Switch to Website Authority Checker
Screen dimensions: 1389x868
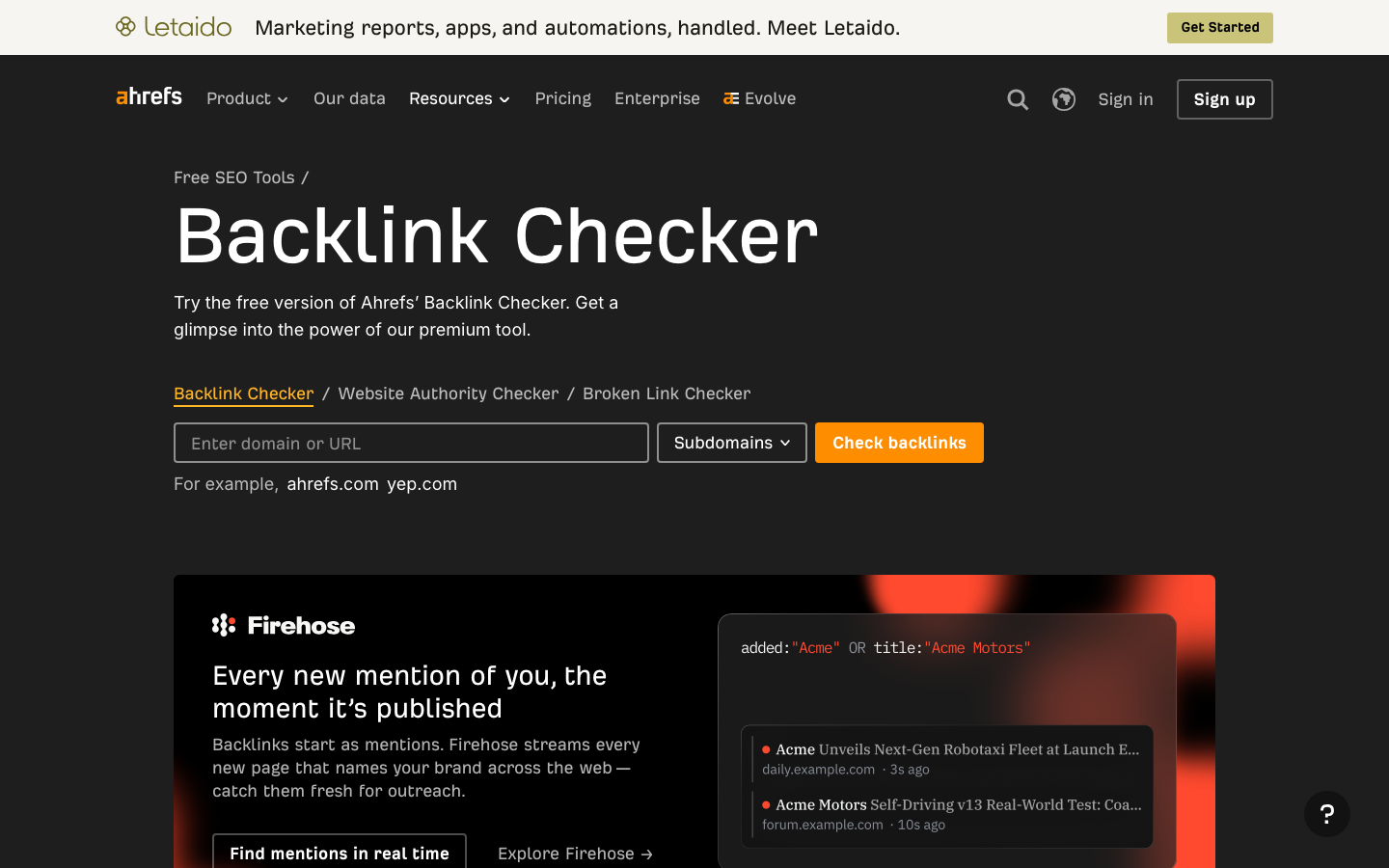[449, 393]
